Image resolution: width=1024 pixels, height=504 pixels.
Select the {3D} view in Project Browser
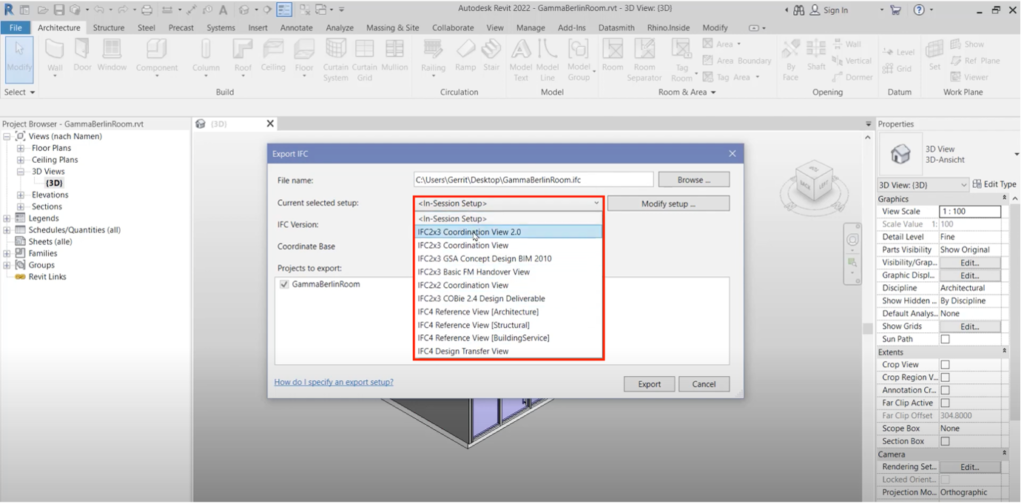pos(54,183)
